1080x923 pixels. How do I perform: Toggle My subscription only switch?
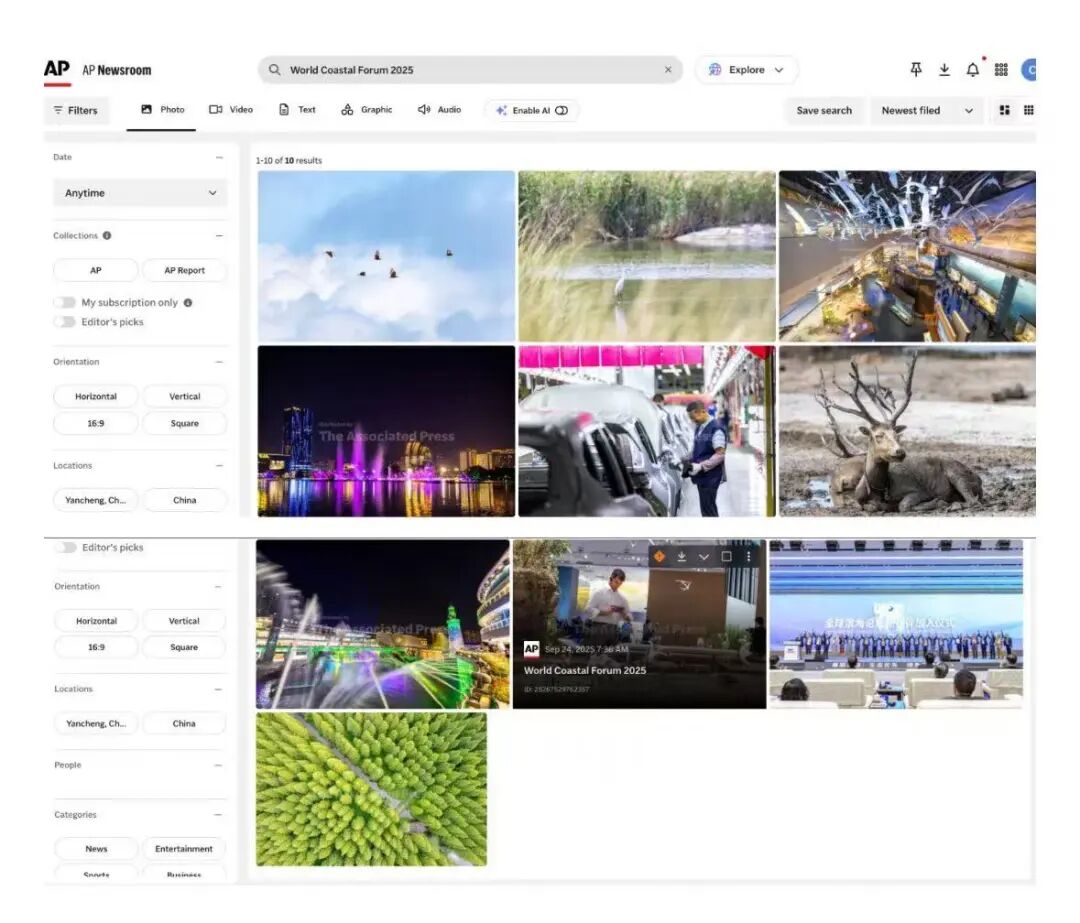pyautogui.click(x=65, y=302)
